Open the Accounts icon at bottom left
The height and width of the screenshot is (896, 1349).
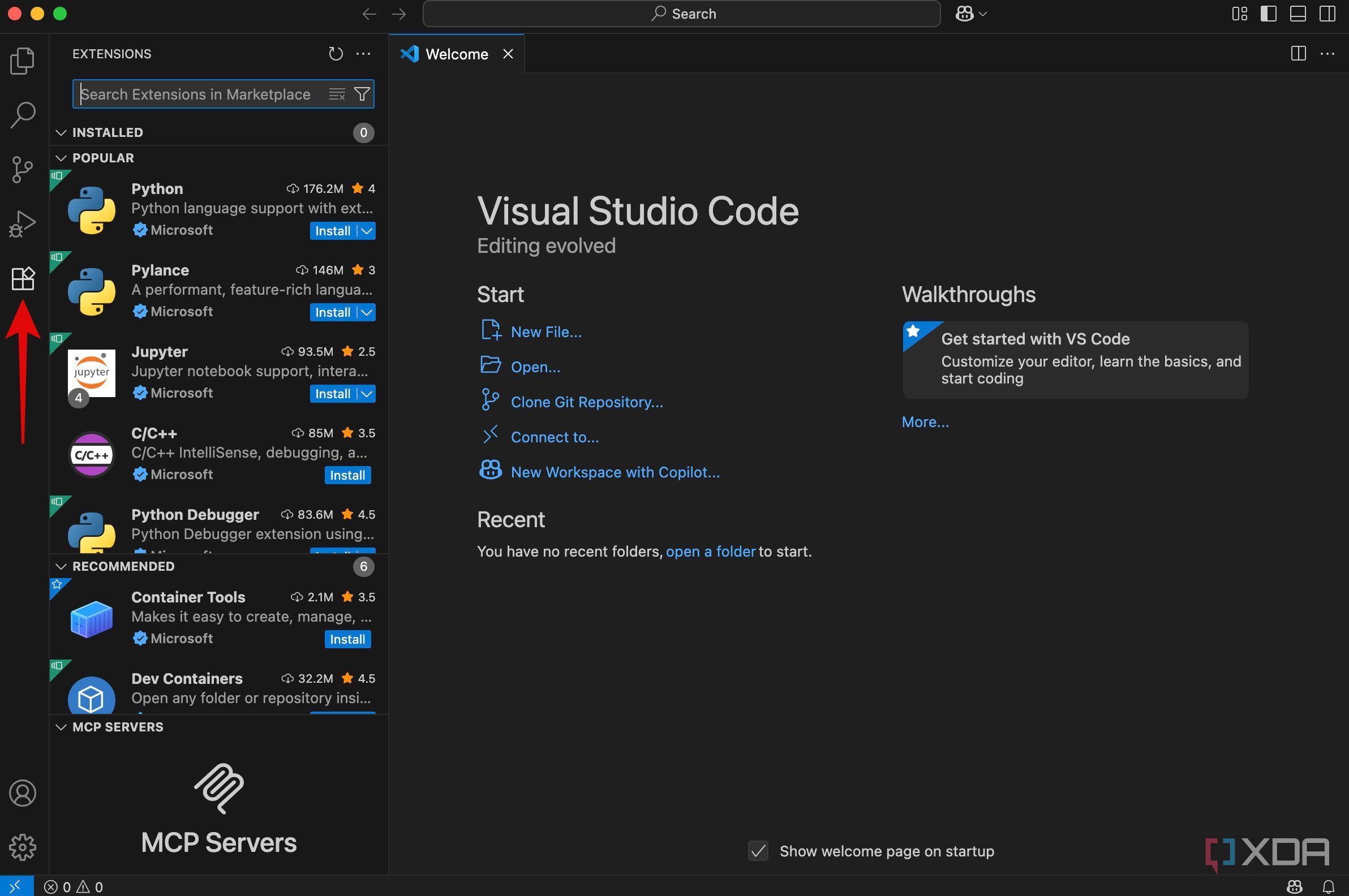22,793
